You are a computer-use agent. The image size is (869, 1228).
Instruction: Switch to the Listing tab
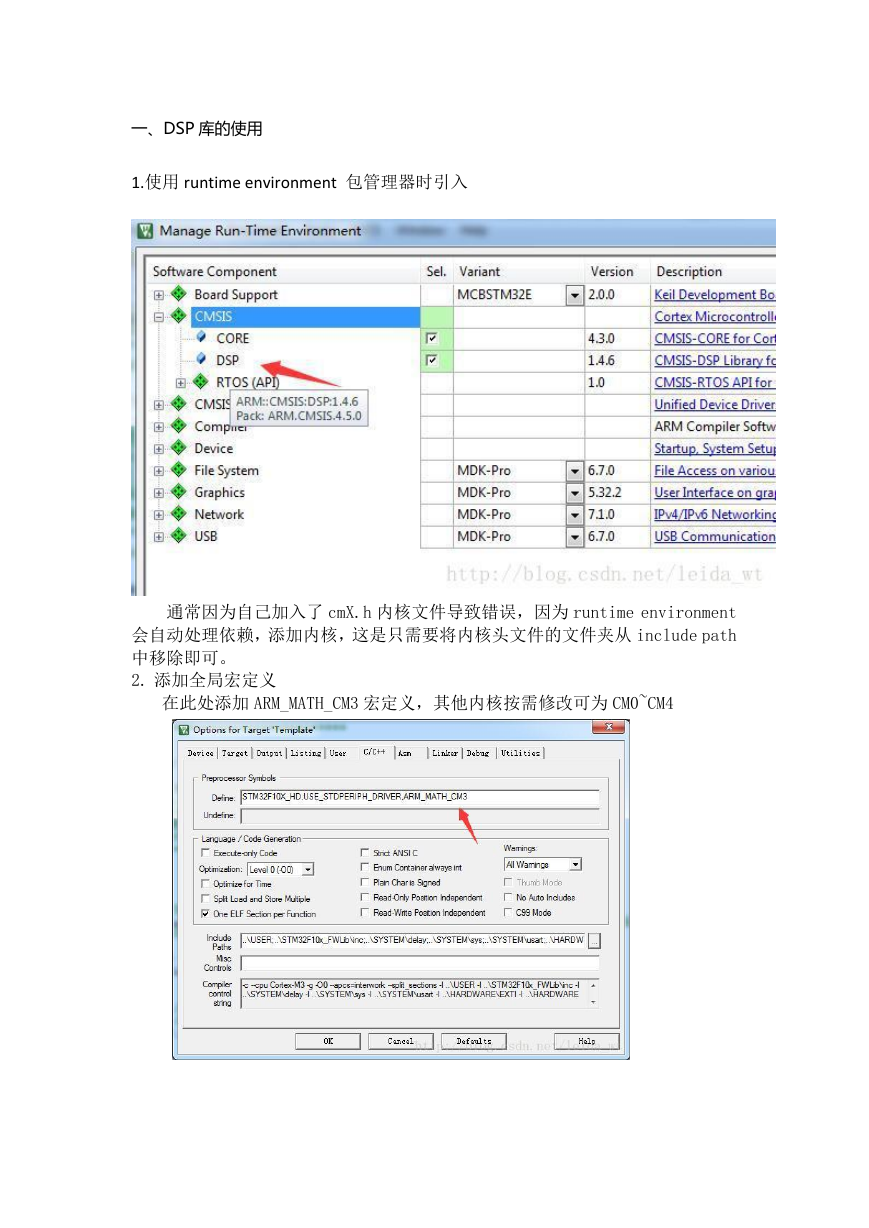click(x=306, y=753)
